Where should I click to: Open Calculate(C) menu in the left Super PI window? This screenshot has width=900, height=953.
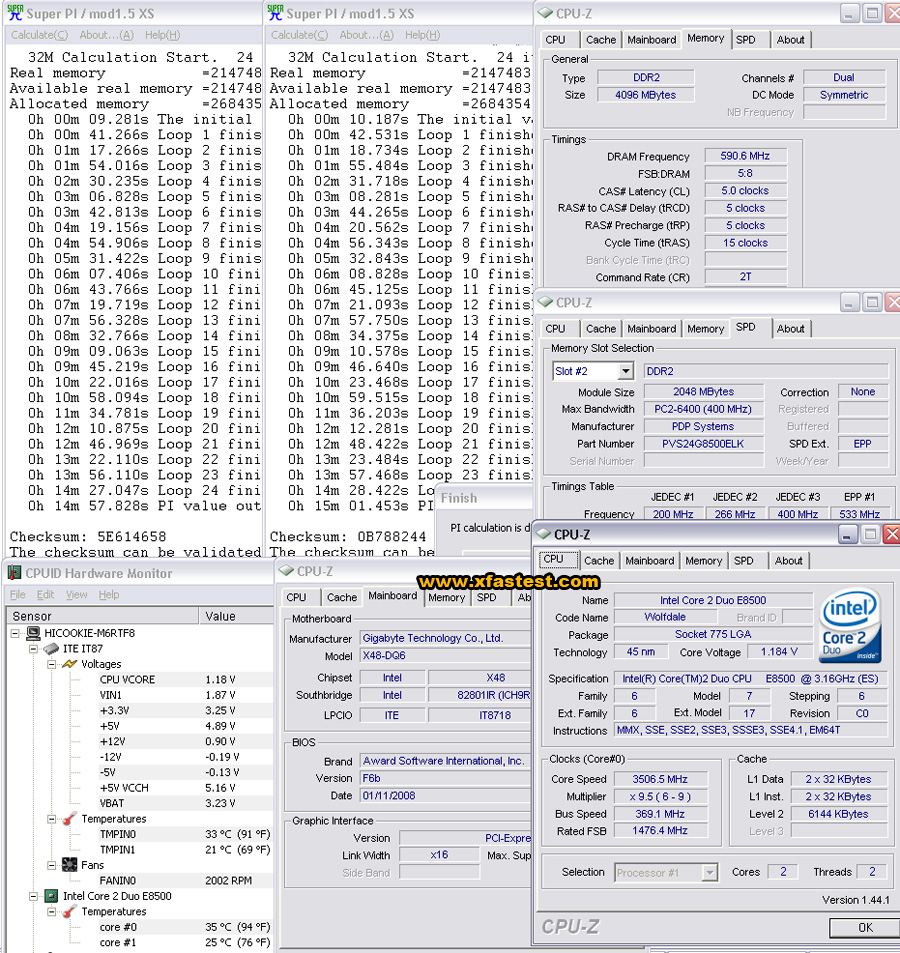click(x=40, y=35)
